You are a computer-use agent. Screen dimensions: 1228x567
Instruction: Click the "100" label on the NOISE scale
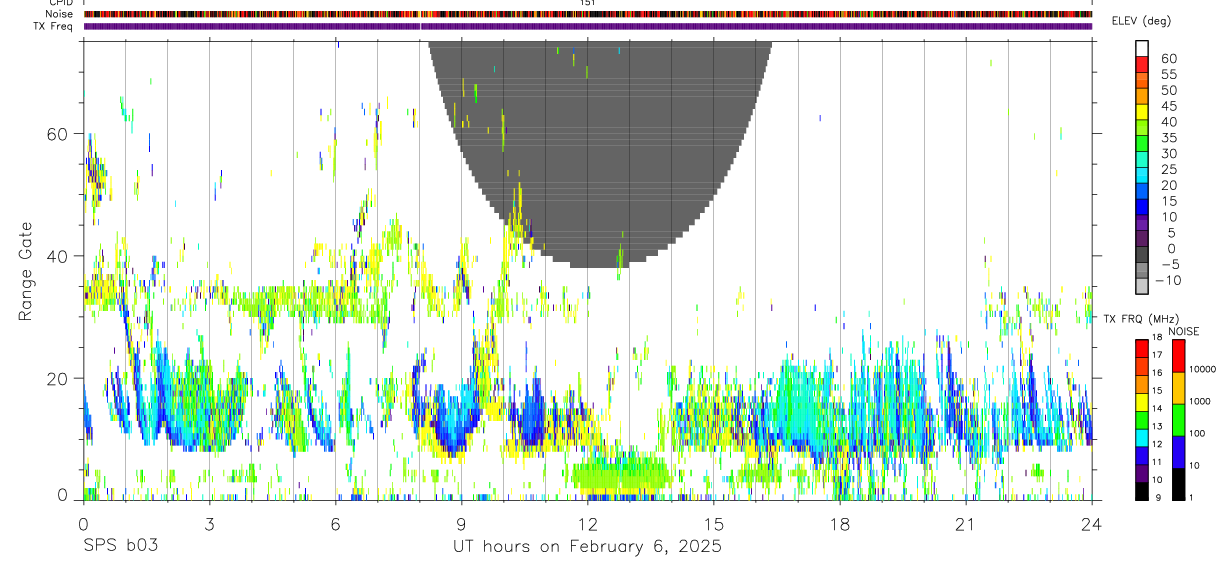(x=1197, y=433)
